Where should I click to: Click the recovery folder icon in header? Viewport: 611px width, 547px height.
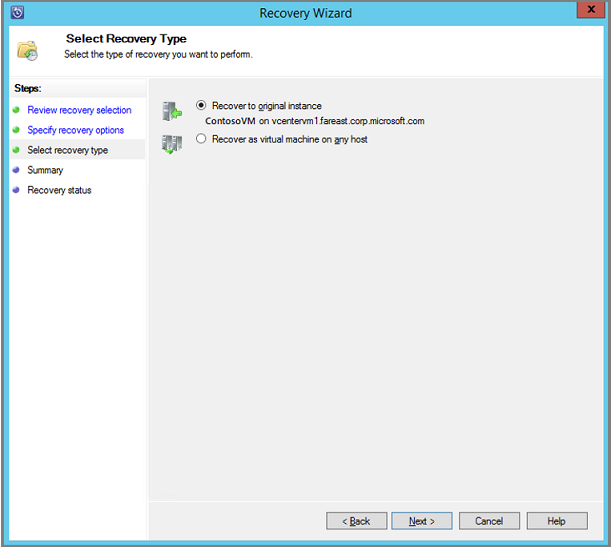coord(27,51)
